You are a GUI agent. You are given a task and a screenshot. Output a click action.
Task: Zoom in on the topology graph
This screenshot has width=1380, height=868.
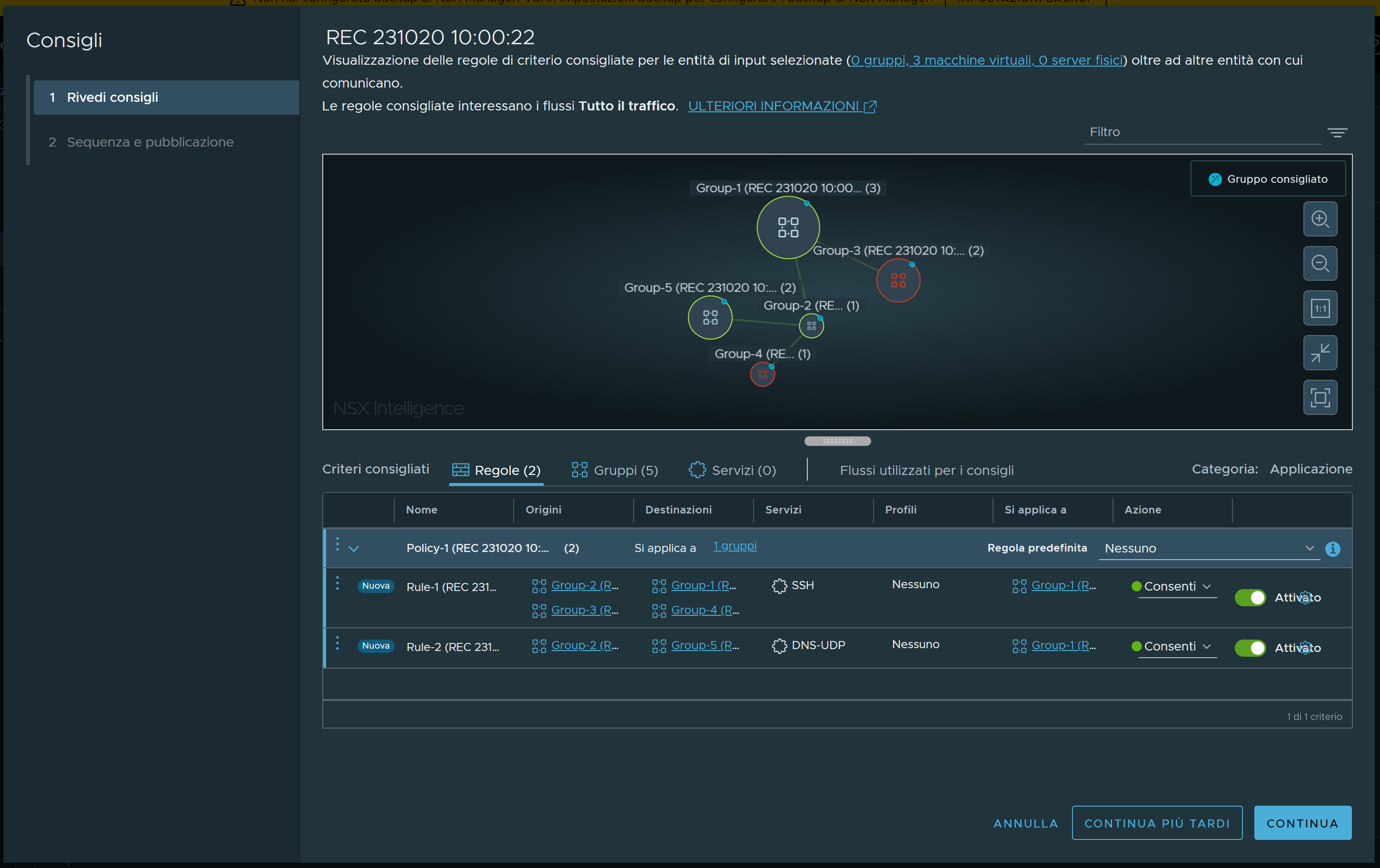click(1320, 219)
